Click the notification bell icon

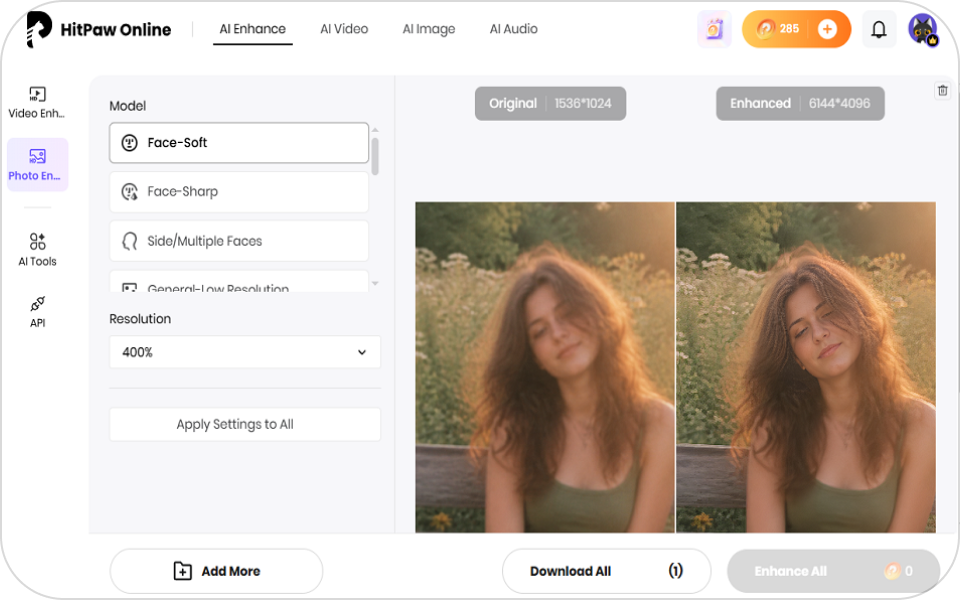click(x=879, y=29)
